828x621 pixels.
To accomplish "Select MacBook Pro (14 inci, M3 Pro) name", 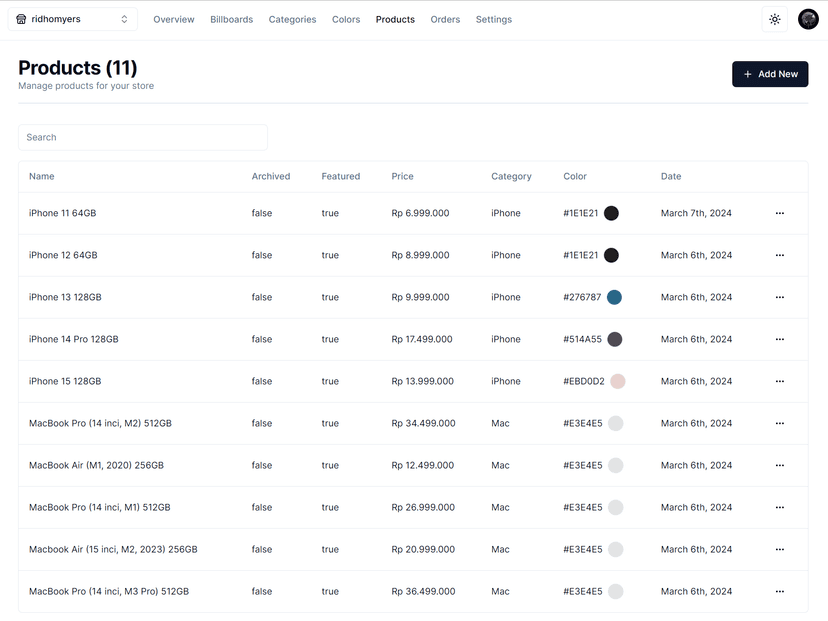I will [x=109, y=591].
